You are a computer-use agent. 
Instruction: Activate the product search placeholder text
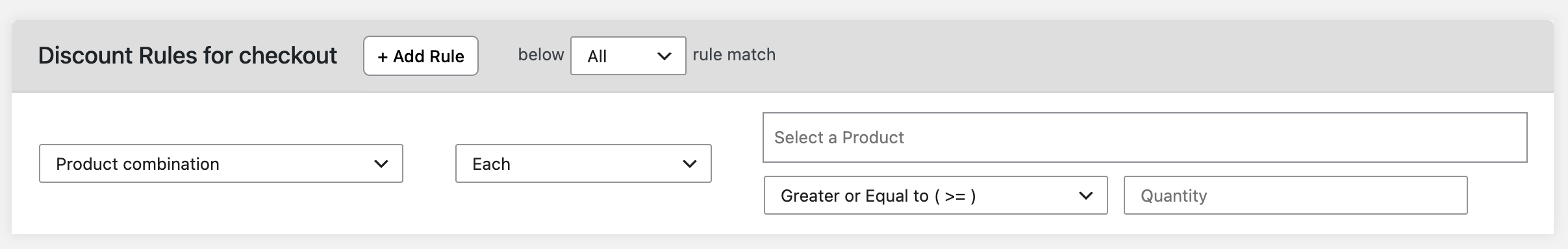(839, 137)
